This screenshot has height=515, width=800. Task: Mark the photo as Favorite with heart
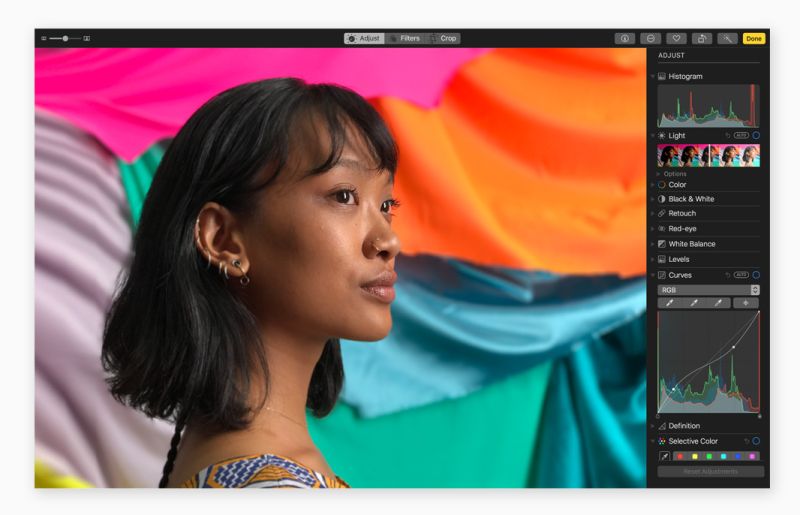(x=676, y=38)
